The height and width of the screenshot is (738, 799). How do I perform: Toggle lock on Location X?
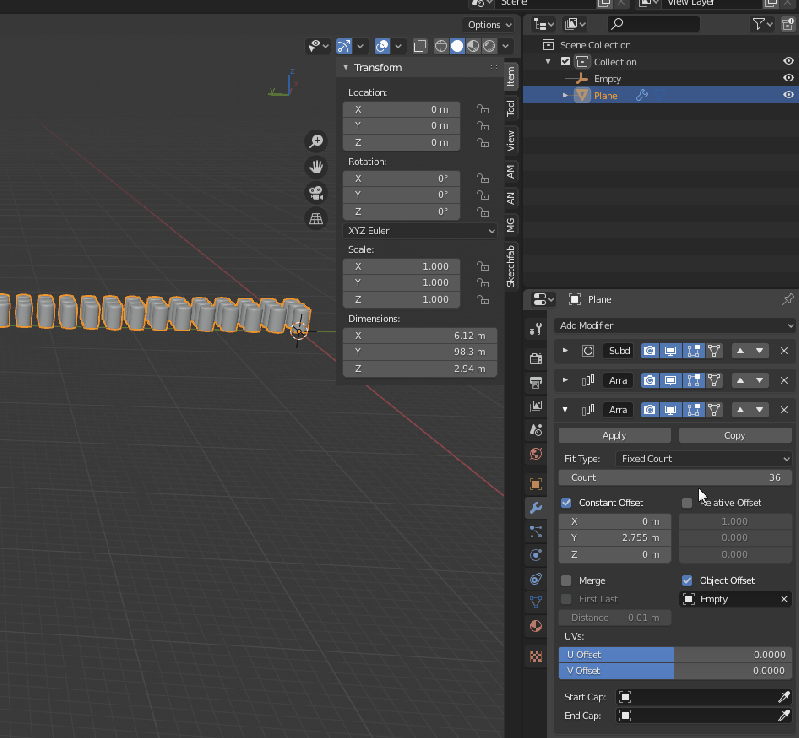click(x=483, y=110)
